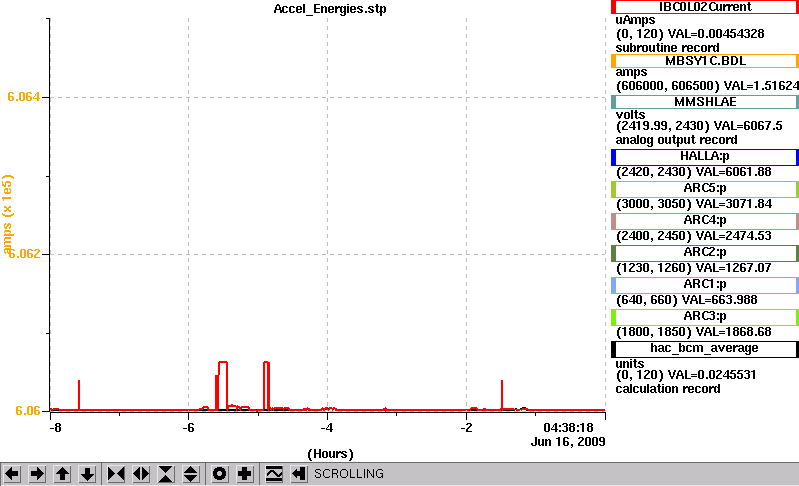Click the plus crosshair toolbar icon
Image resolution: width=799 pixels, height=486 pixels.
tap(245, 474)
